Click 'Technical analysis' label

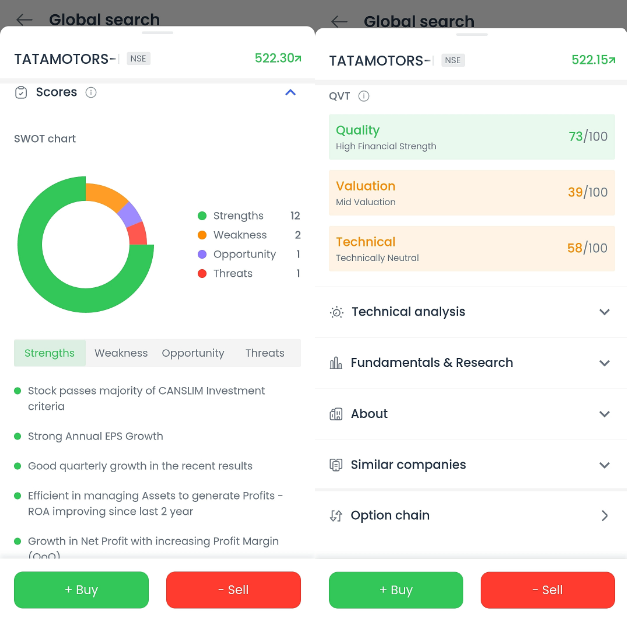pos(408,312)
